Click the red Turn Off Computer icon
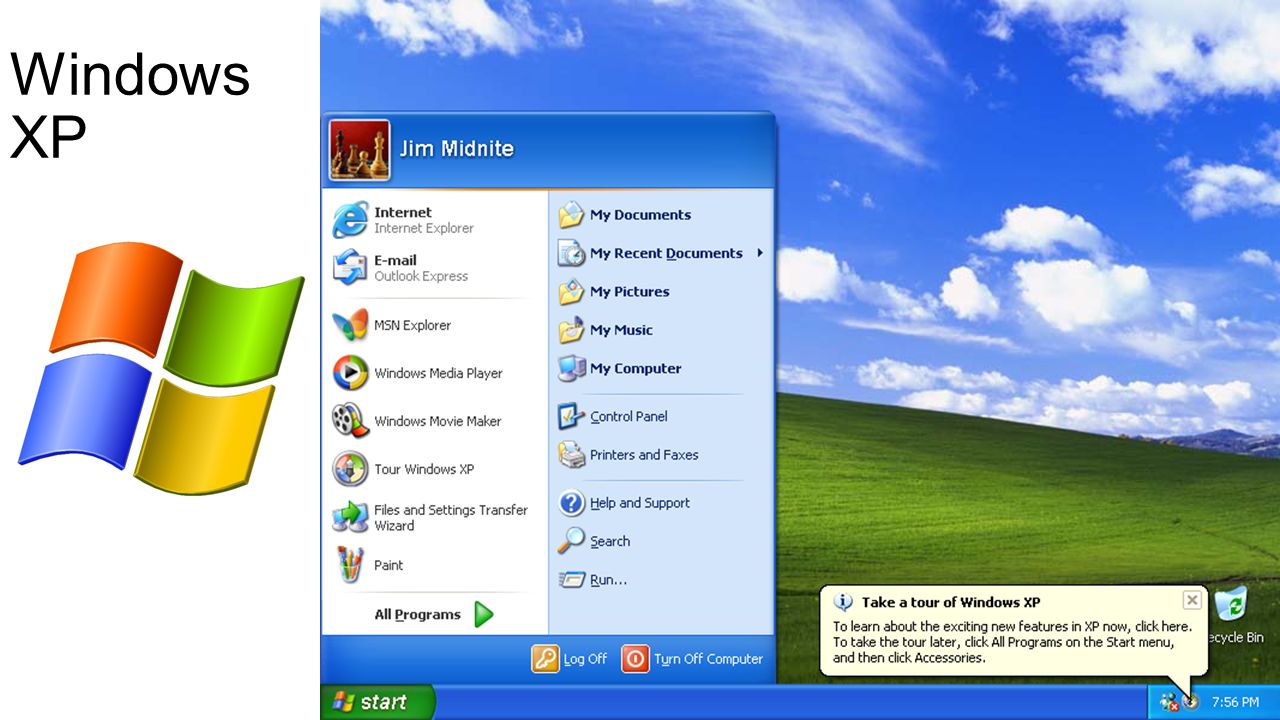This screenshot has height=720, width=1280. (x=635, y=659)
